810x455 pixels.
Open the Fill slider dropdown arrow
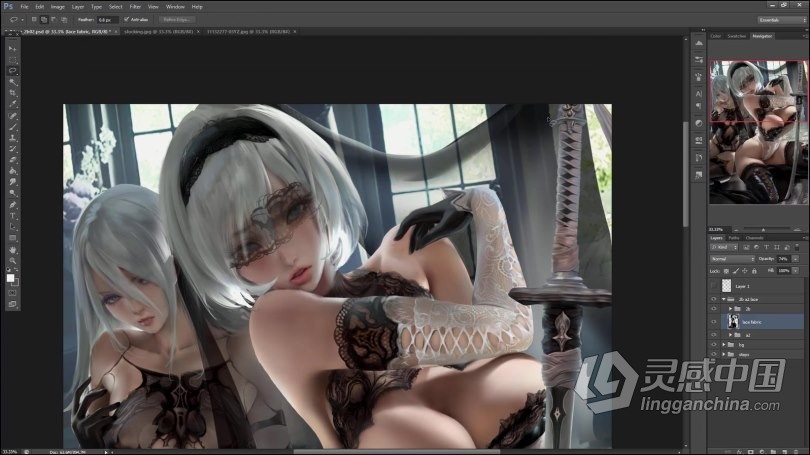click(796, 271)
